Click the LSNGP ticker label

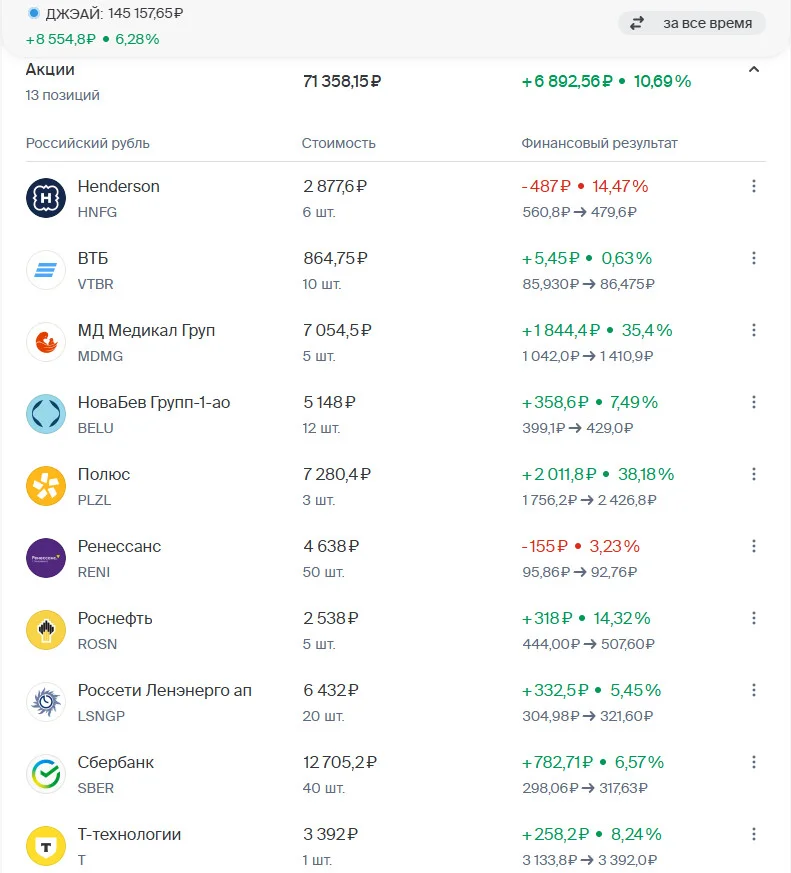tap(101, 716)
